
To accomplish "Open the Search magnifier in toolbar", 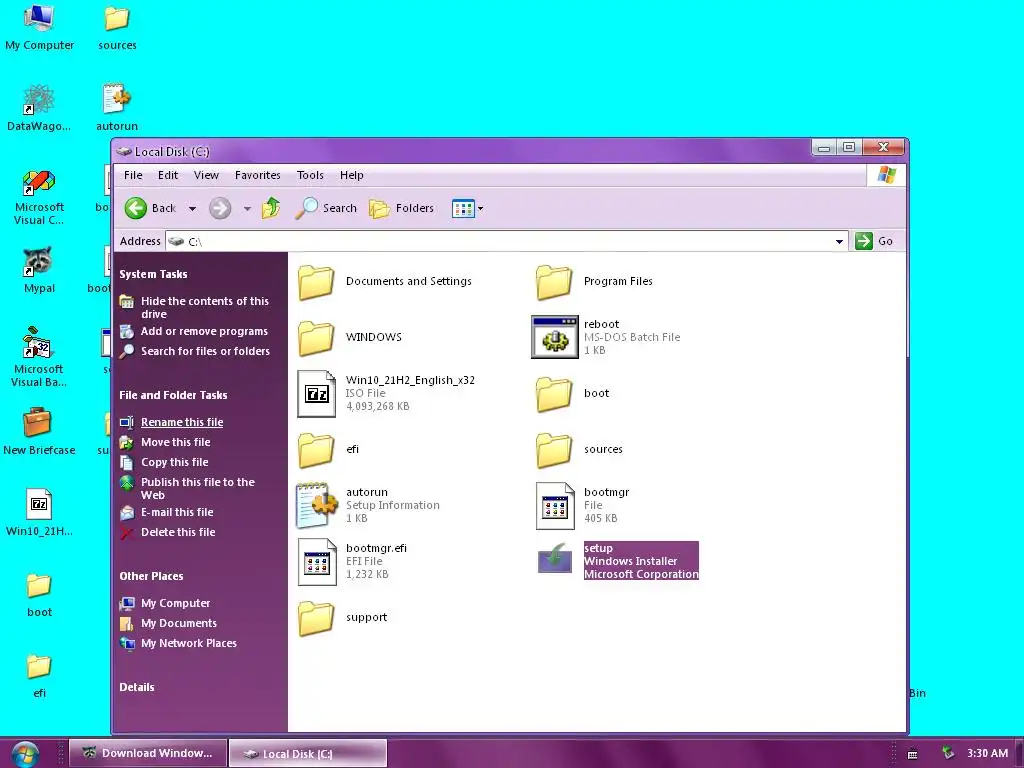I will 306,208.
